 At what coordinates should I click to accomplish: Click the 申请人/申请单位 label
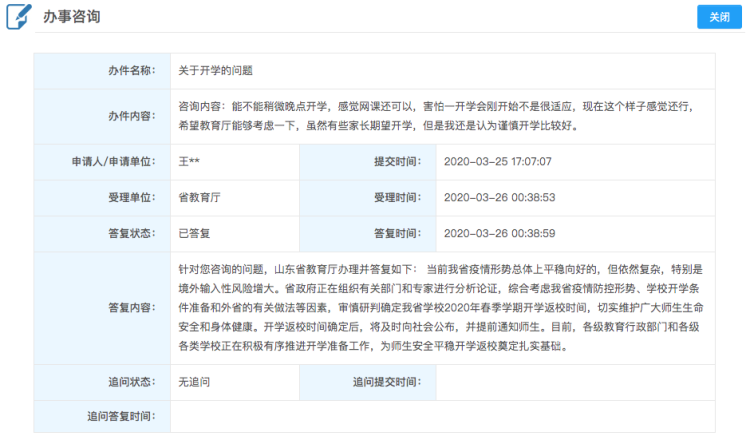[113, 162]
